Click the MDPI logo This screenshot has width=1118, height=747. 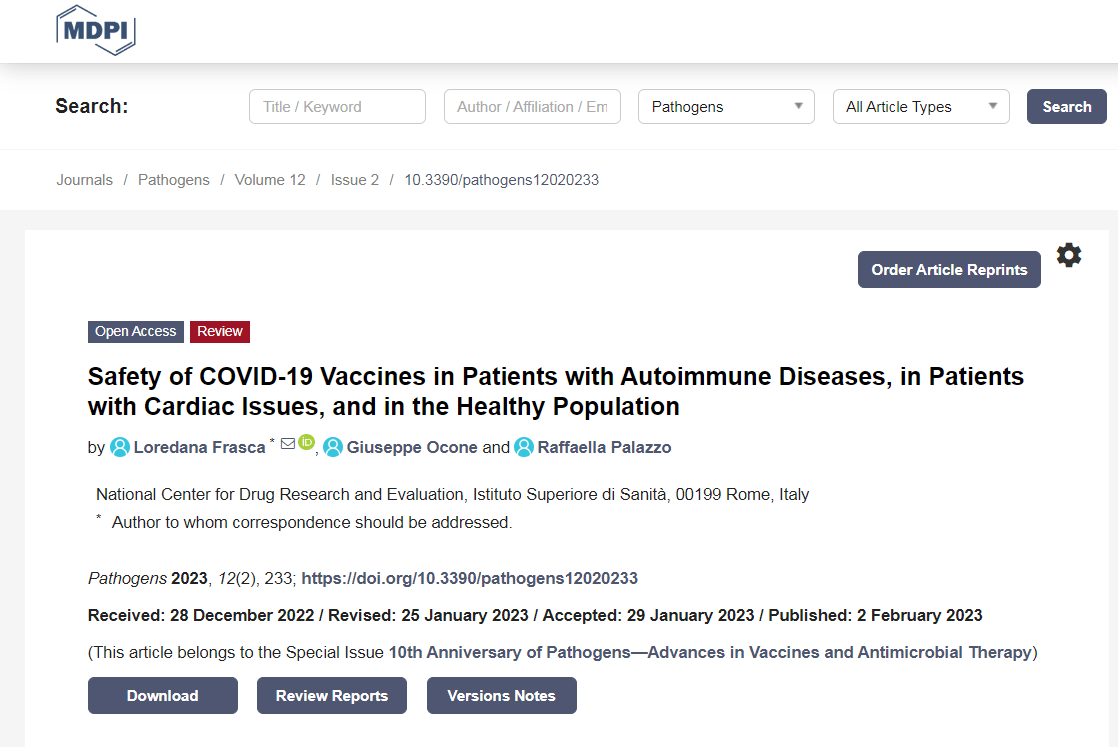pyautogui.click(x=96, y=29)
